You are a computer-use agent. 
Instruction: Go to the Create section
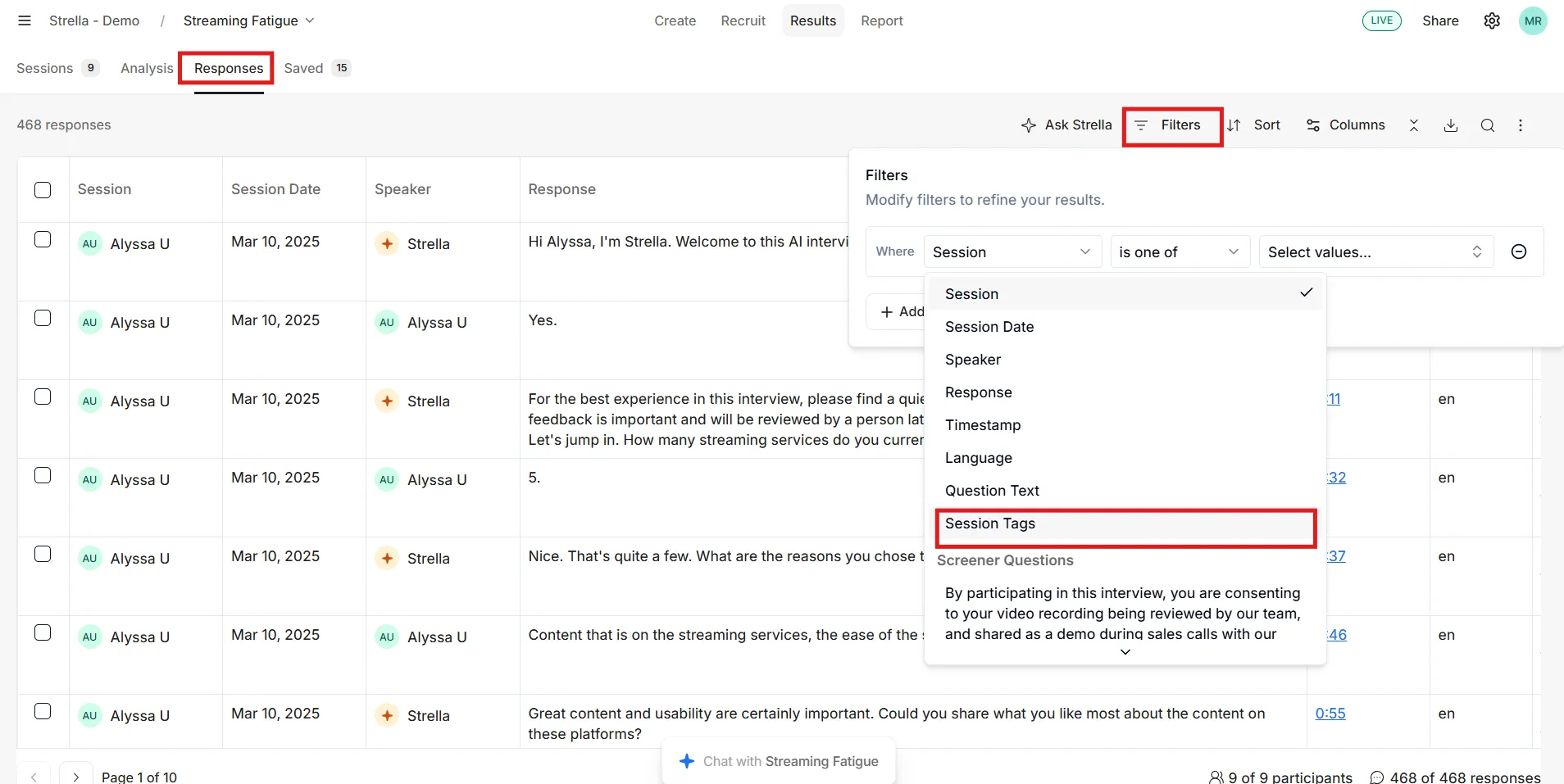[x=675, y=20]
